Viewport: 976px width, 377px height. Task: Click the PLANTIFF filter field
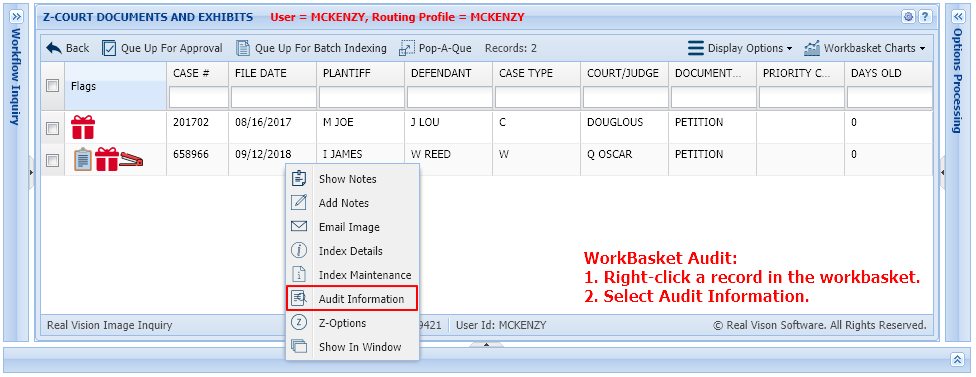click(361, 98)
